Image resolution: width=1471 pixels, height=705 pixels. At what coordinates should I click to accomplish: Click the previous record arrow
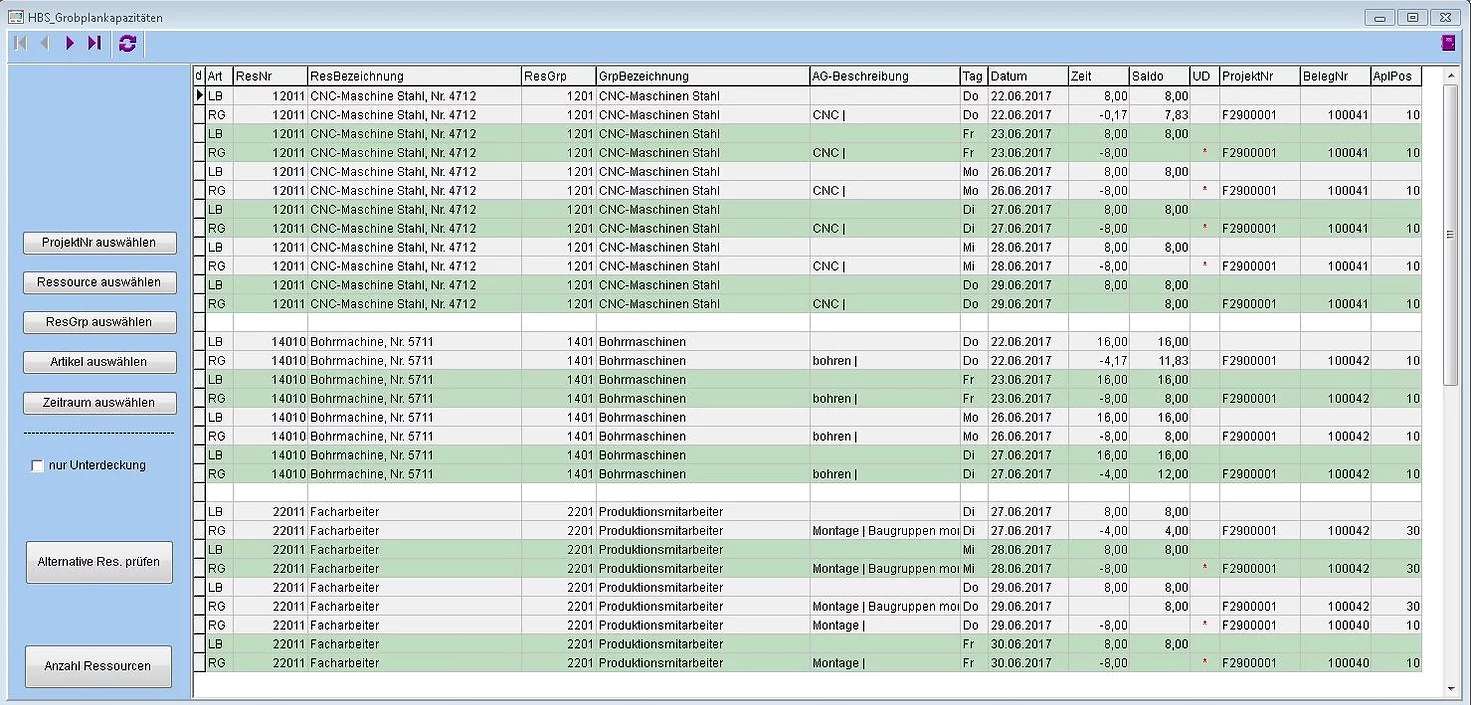tap(45, 43)
